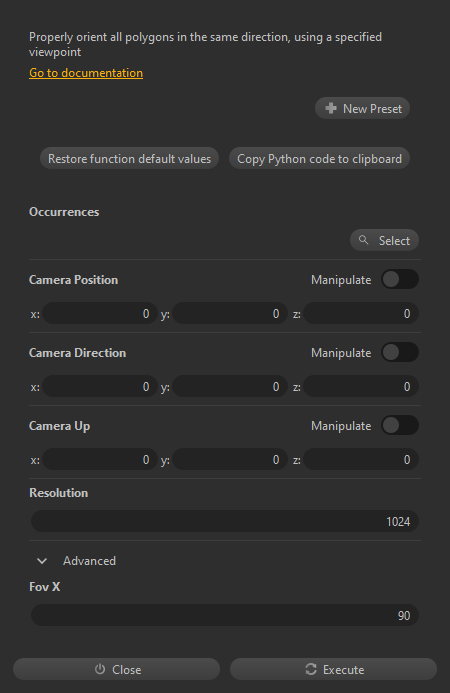This screenshot has width=450, height=693.
Task: Click Camera Up x input field
Action: pos(100,459)
